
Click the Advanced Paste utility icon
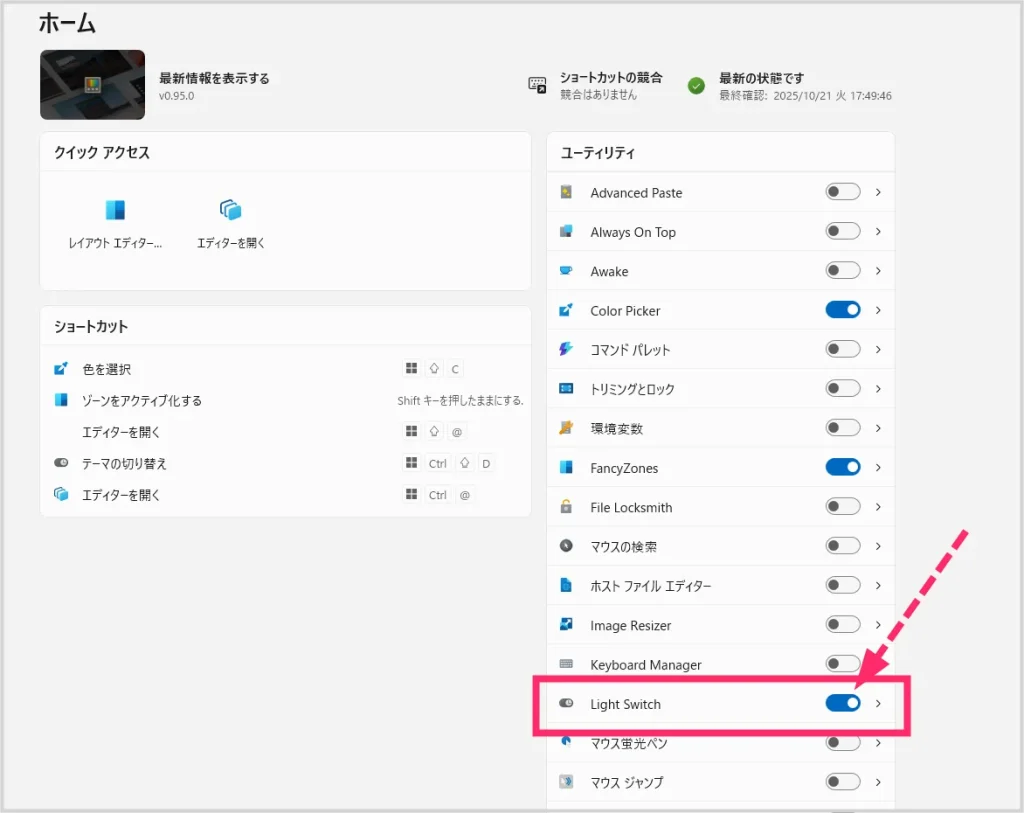click(x=566, y=192)
